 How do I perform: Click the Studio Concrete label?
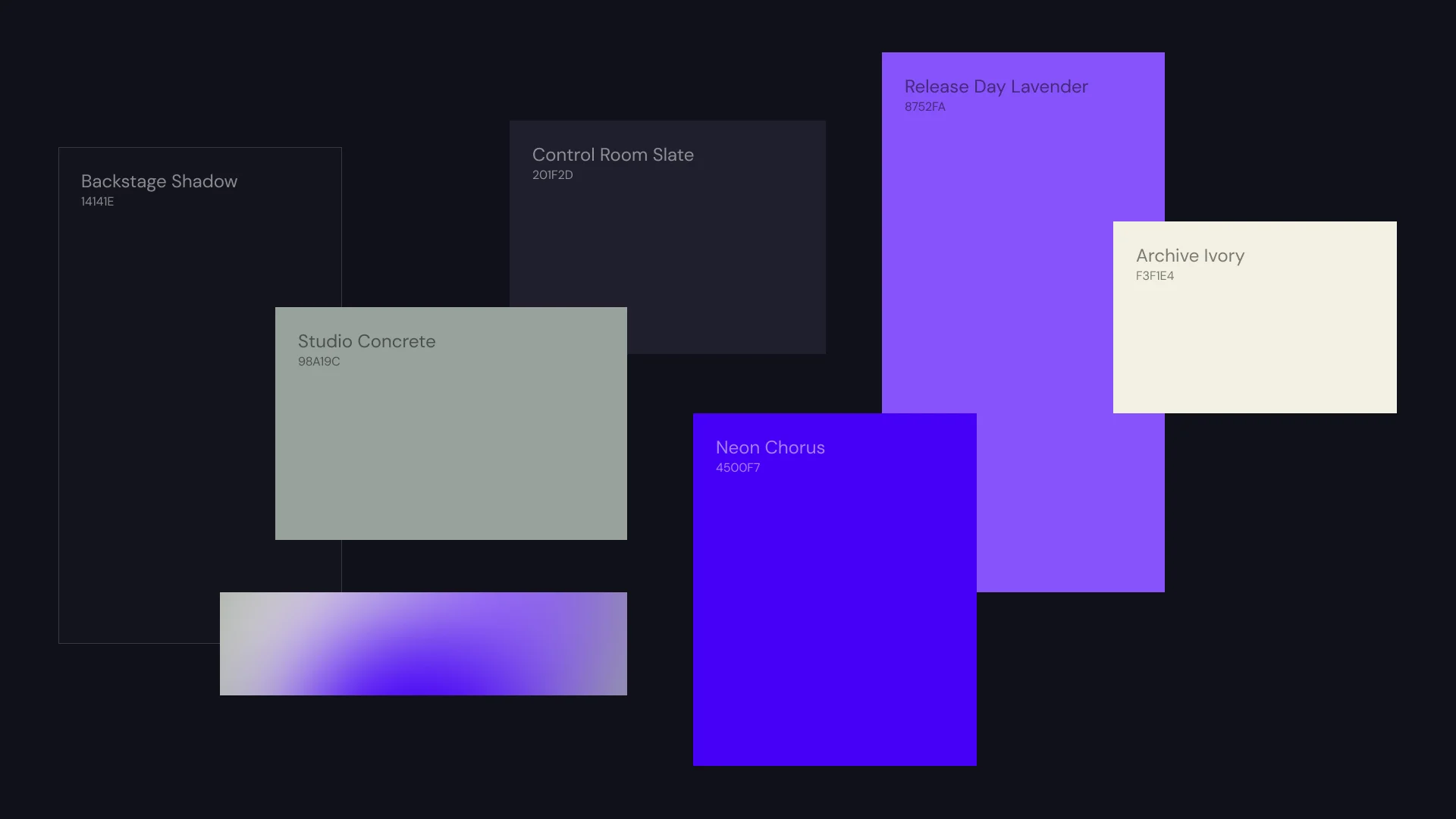click(x=366, y=341)
